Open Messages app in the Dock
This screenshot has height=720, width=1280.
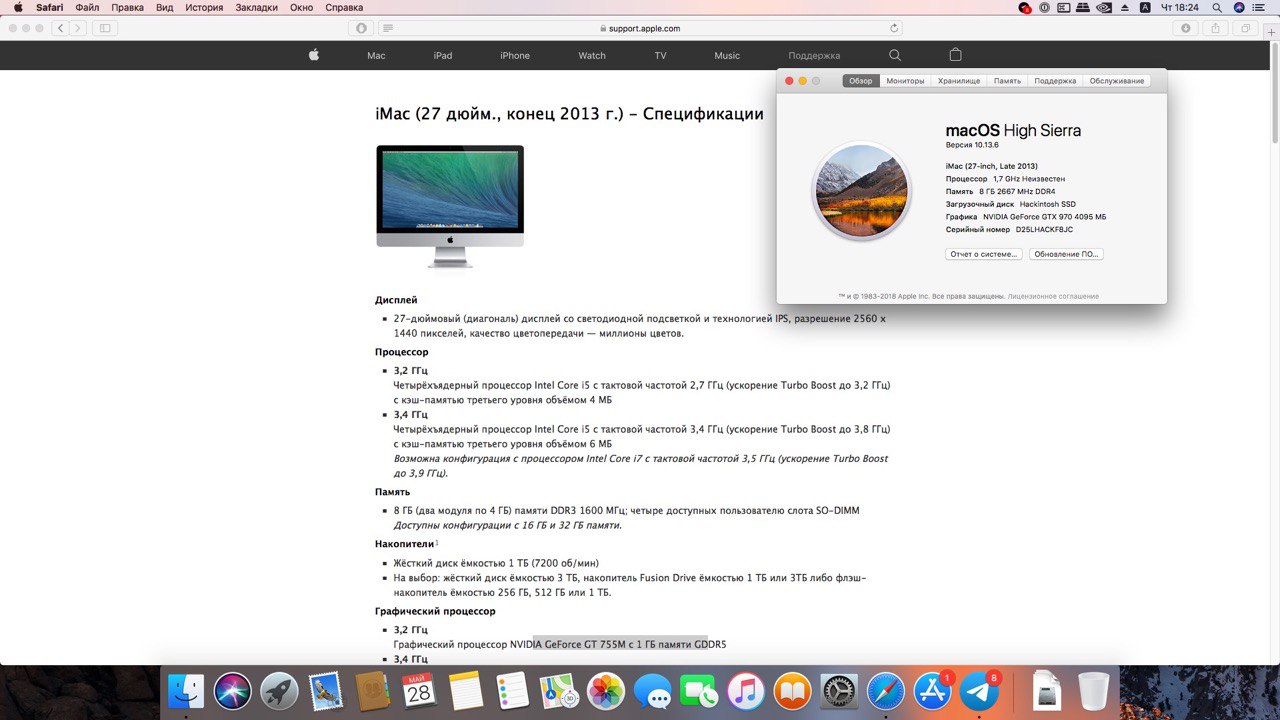(x=652, y=691)
